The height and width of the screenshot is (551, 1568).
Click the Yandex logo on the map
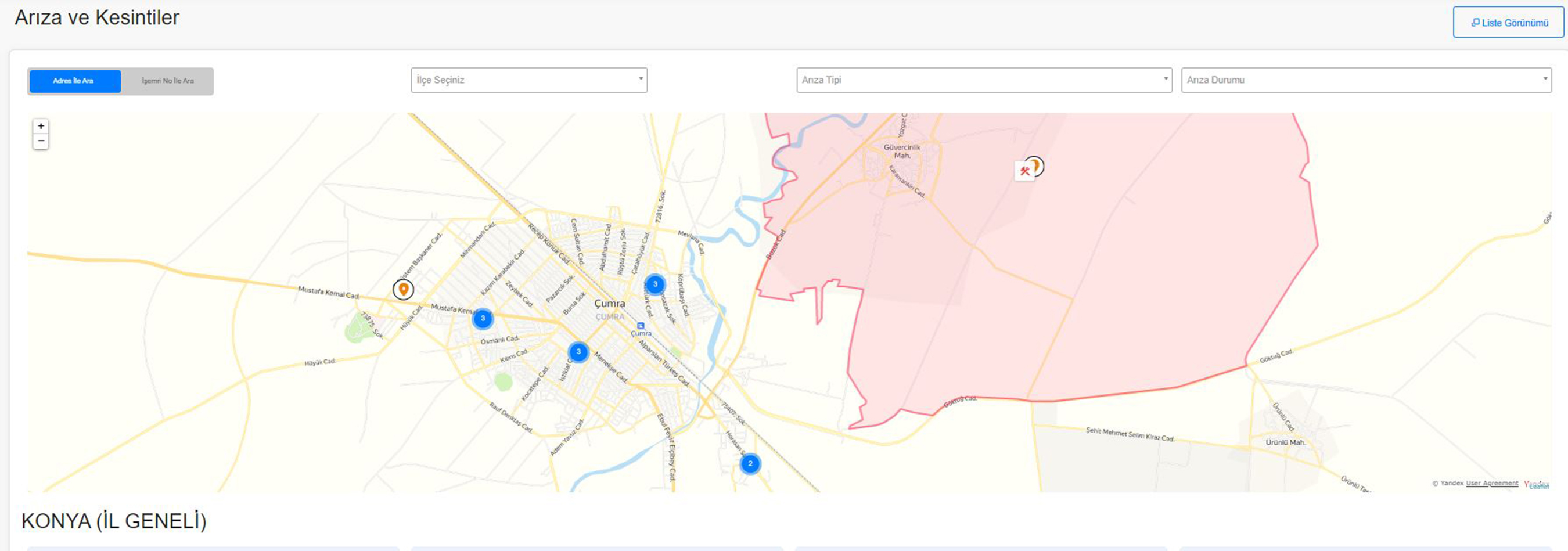[x=1537, y=484]
